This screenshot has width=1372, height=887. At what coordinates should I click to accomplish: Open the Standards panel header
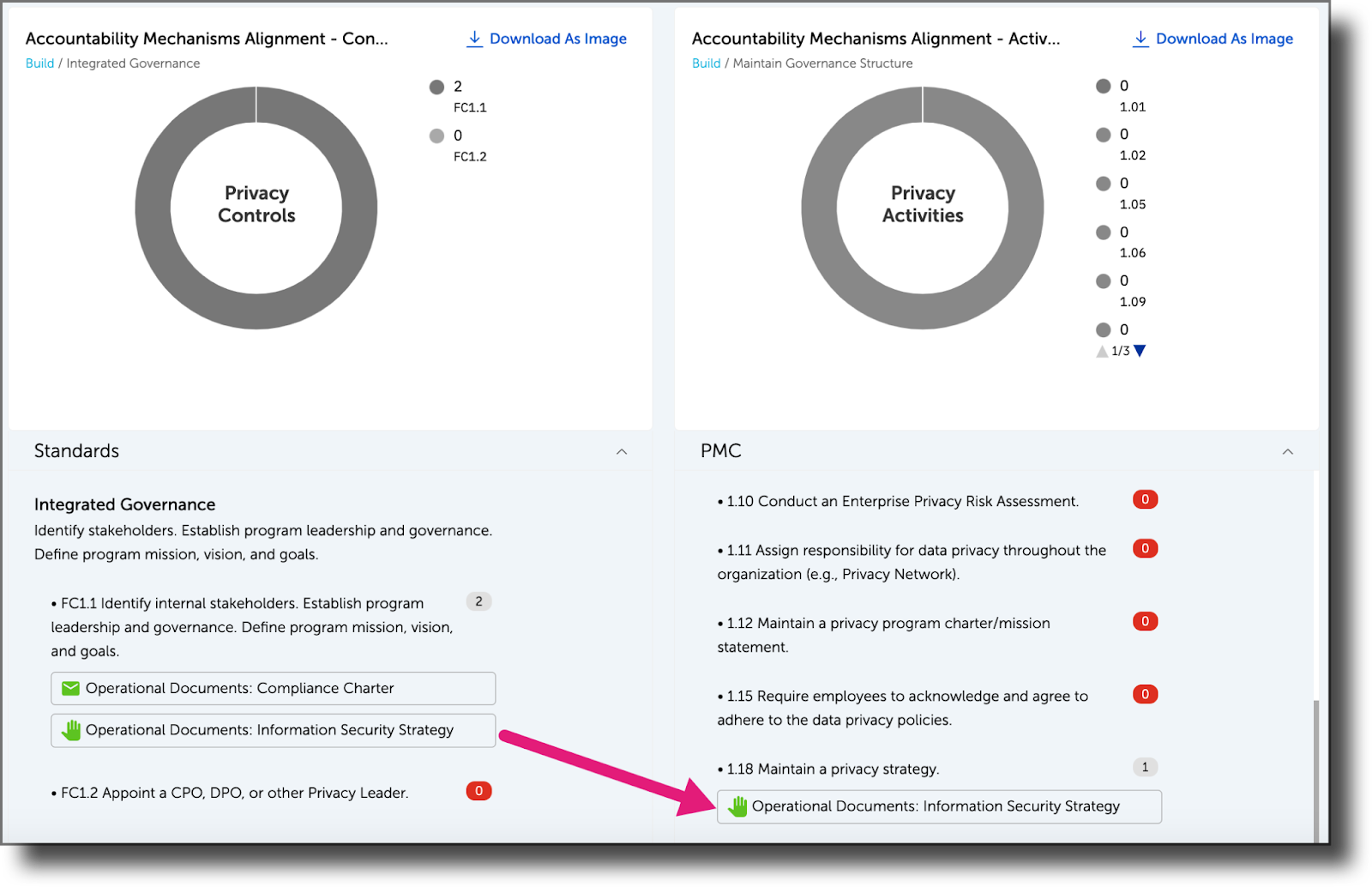click(76, 450)
